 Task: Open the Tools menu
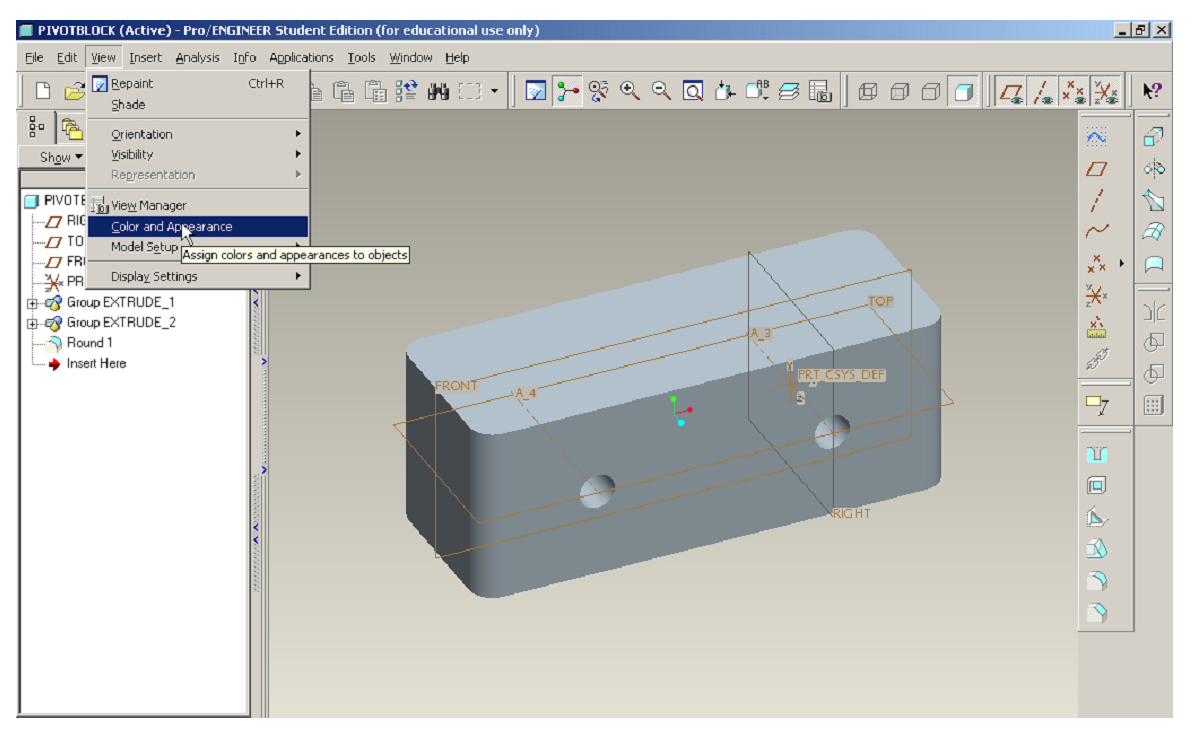pos(362,58)
